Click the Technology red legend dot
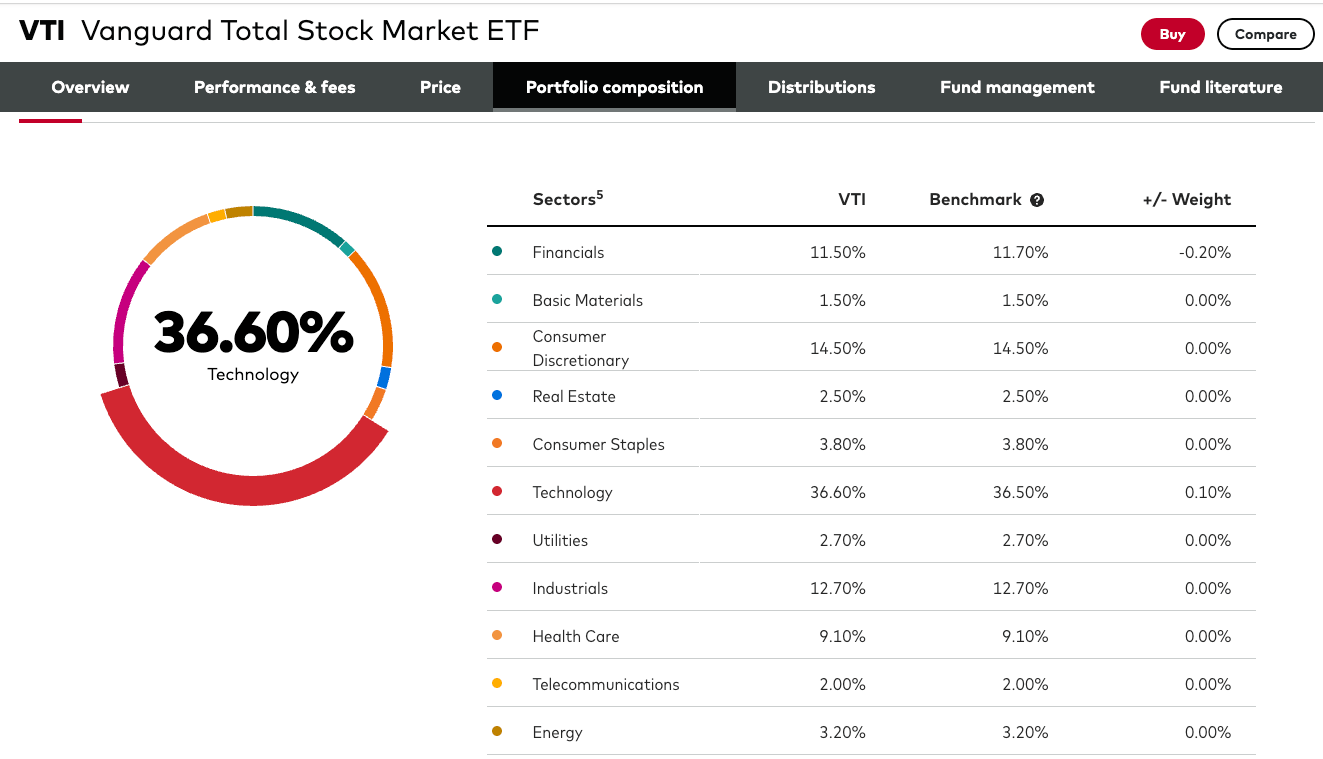Screen dimensions: 1323x759 point(497,492)
